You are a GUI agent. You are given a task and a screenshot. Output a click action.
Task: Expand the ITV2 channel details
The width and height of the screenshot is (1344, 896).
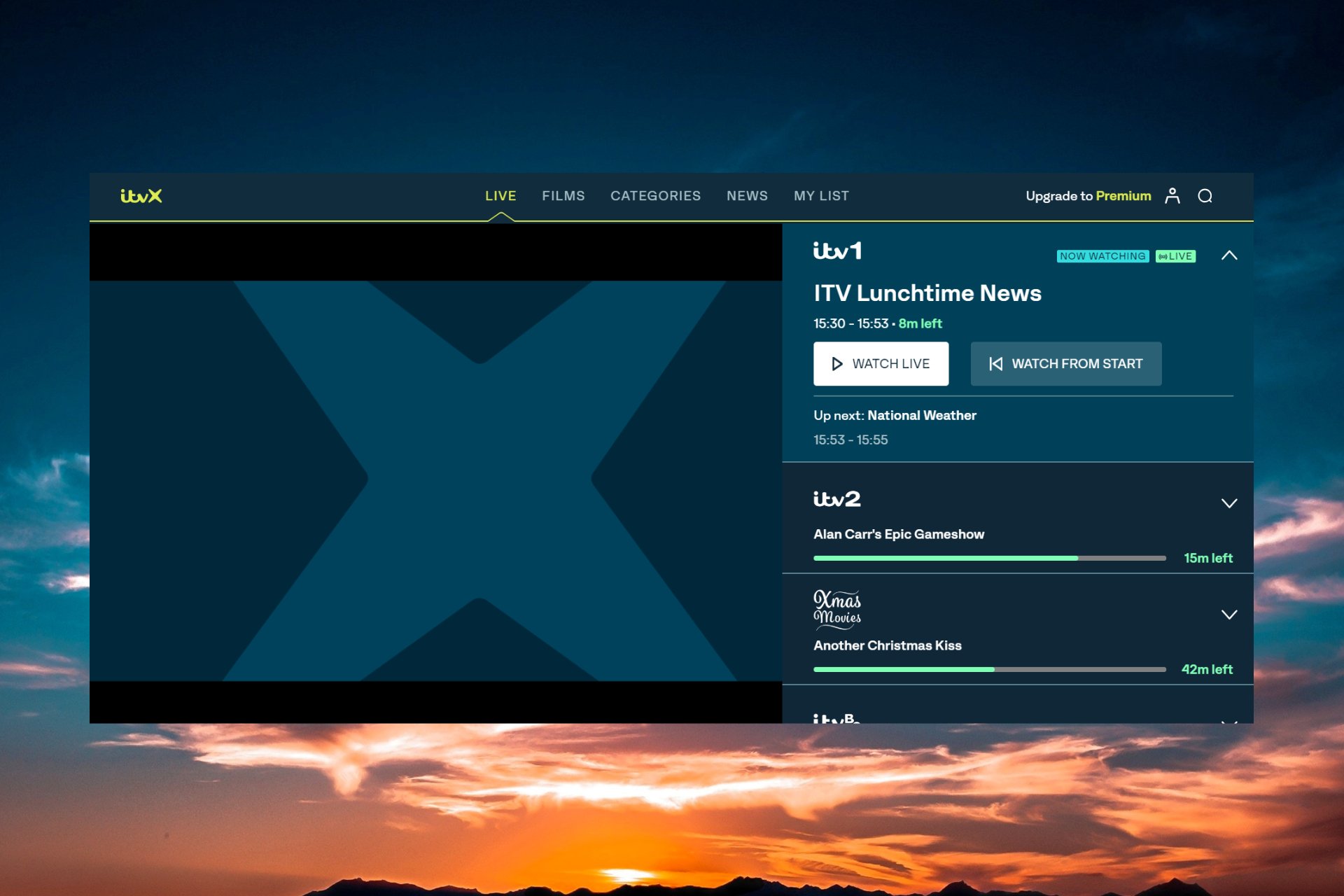click(1229, 503)
